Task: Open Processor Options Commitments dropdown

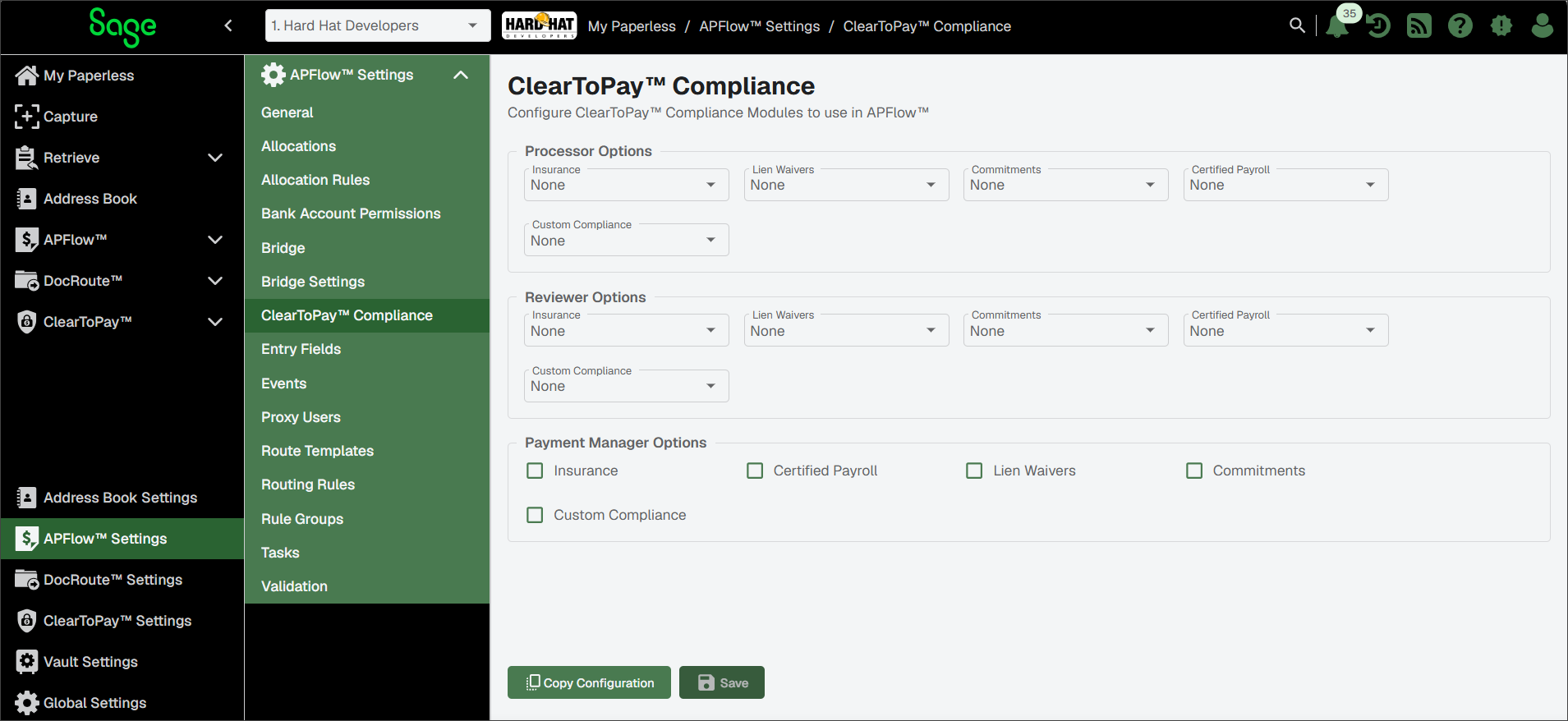Action: (1066, 185)
